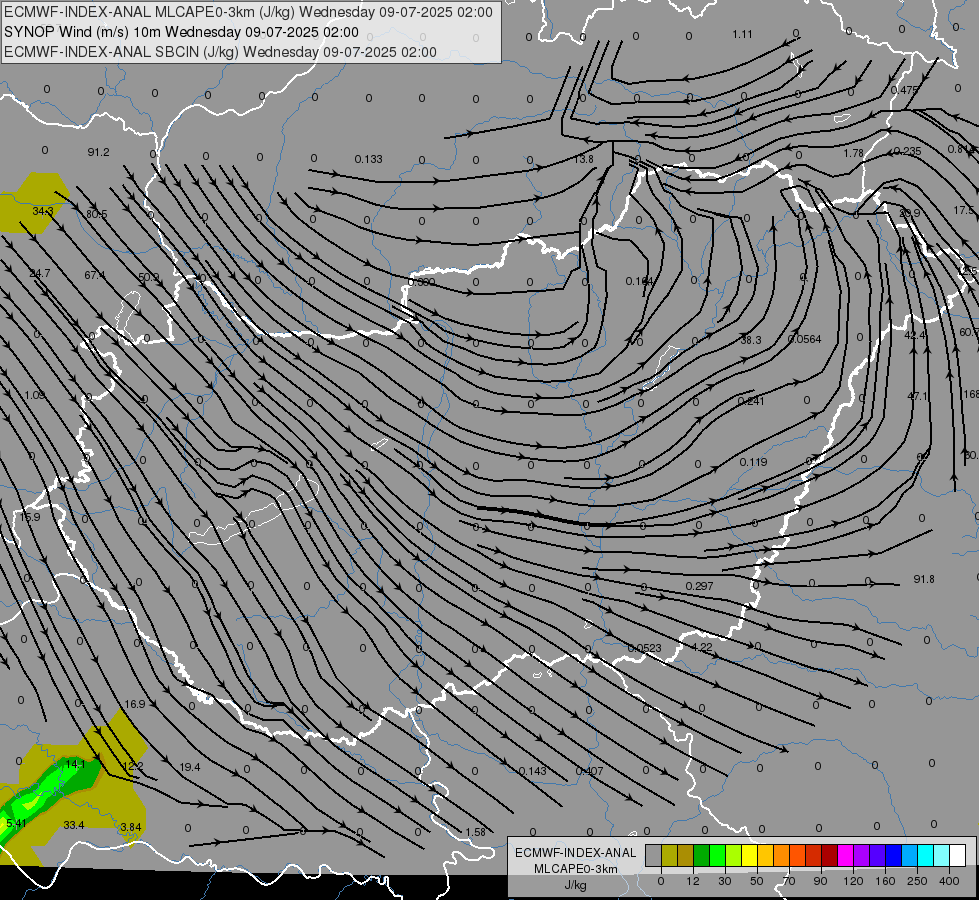Click the ECMWF-INDEX-ANAL MLCAPE0-3km title line
Image resolution: width=979 pixels, height=900 pixels.
(x=248, y=12)
